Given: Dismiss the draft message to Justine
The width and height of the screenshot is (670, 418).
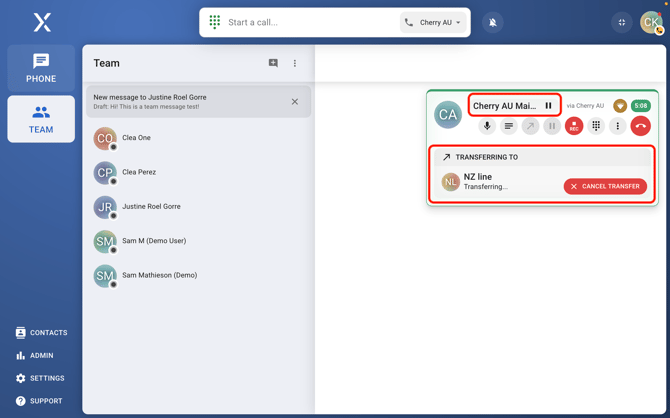Looking at the screenshot, I should (295, 101).
